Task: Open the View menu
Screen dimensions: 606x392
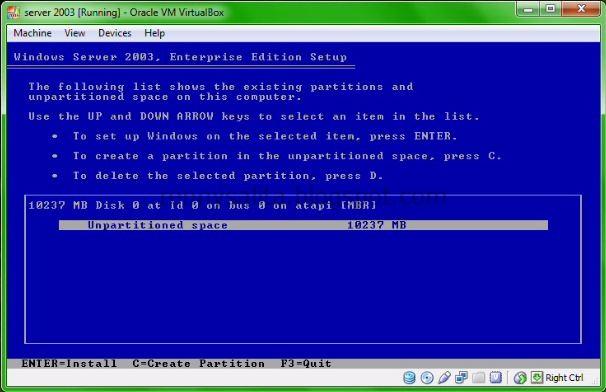Action: pyautogui.click(x=75, y=33)
